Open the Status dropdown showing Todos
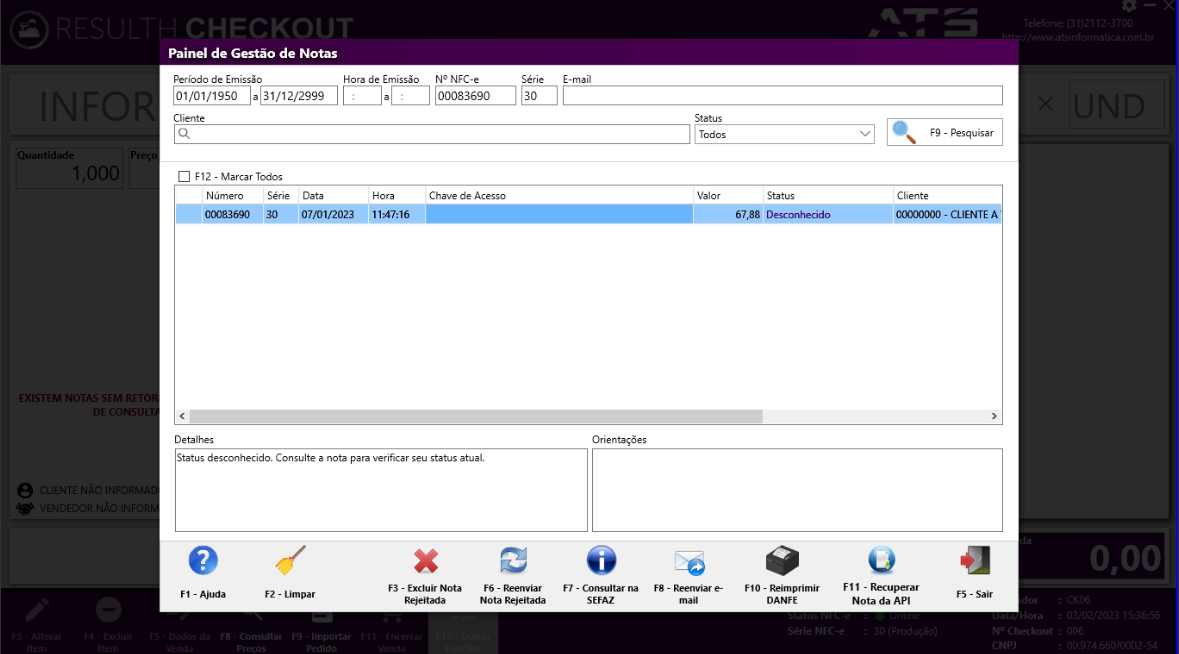 [x=784, y=135]
